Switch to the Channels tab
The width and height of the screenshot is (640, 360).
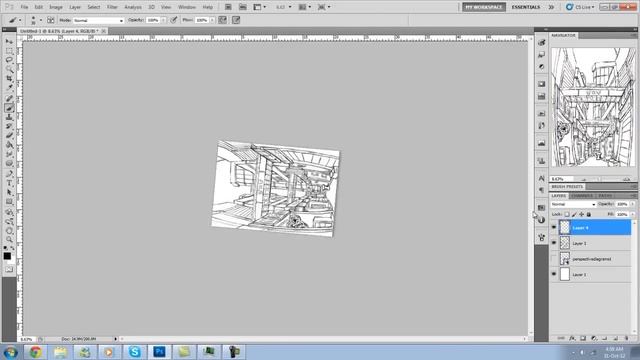582,196
